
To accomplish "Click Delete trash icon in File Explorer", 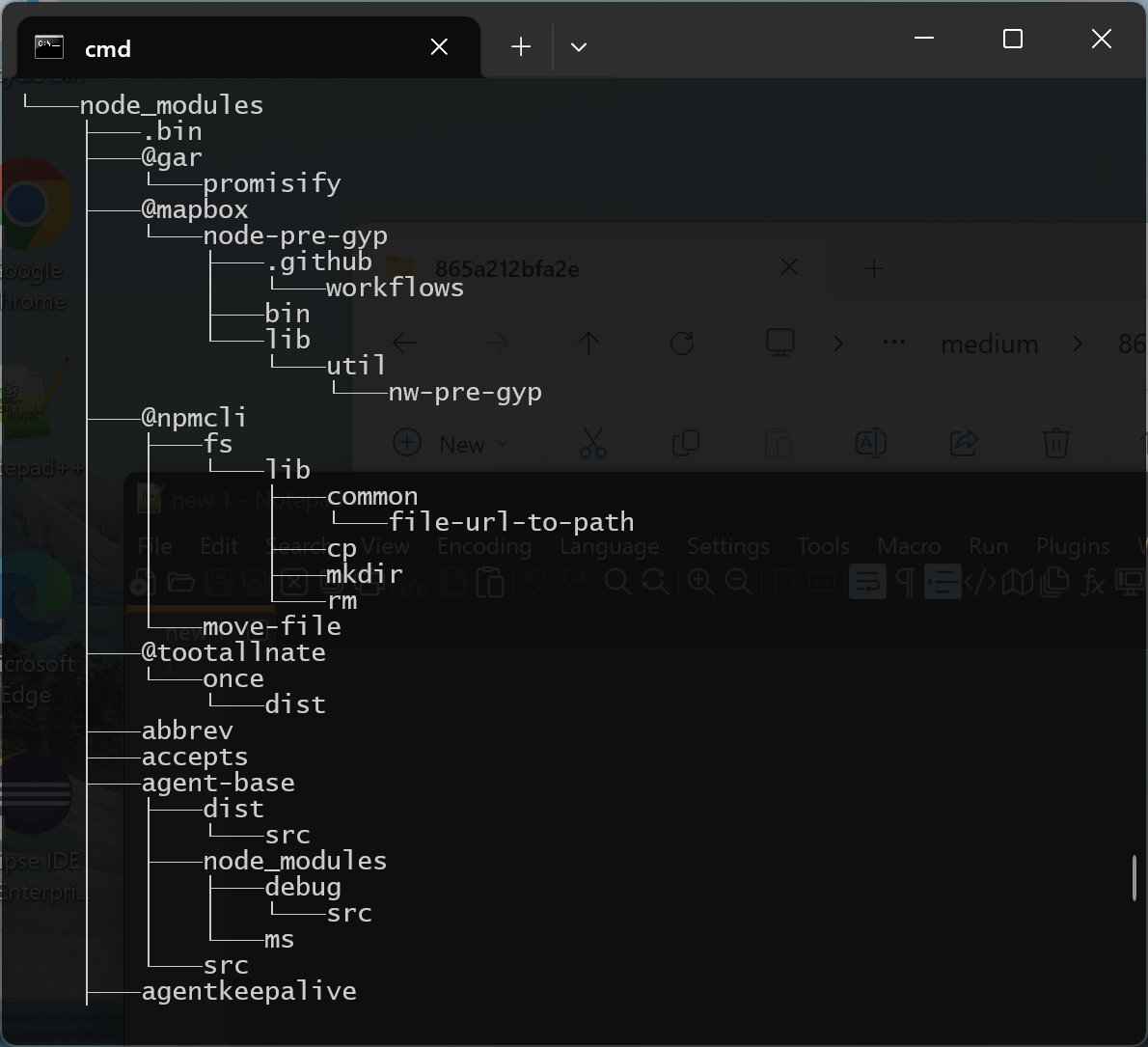I will [x=1055, y=444].
